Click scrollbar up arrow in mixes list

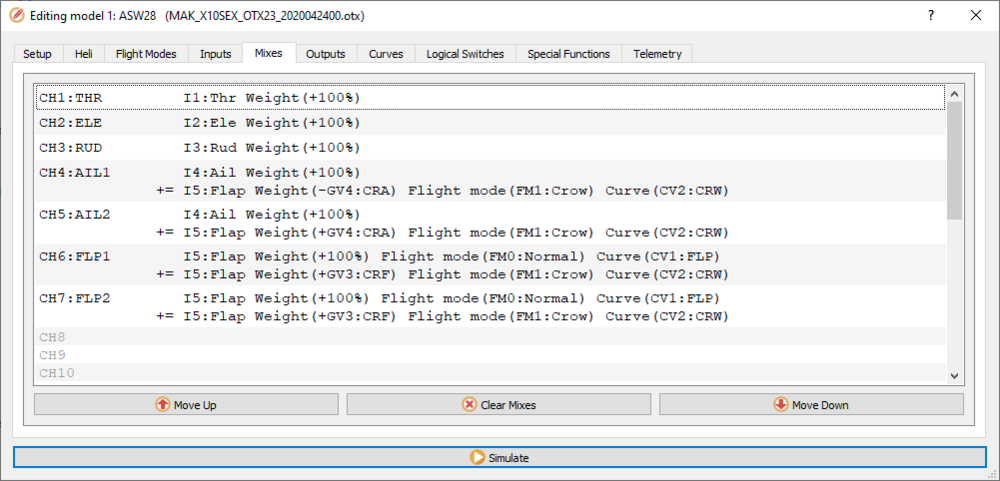[x=955, y=94]
